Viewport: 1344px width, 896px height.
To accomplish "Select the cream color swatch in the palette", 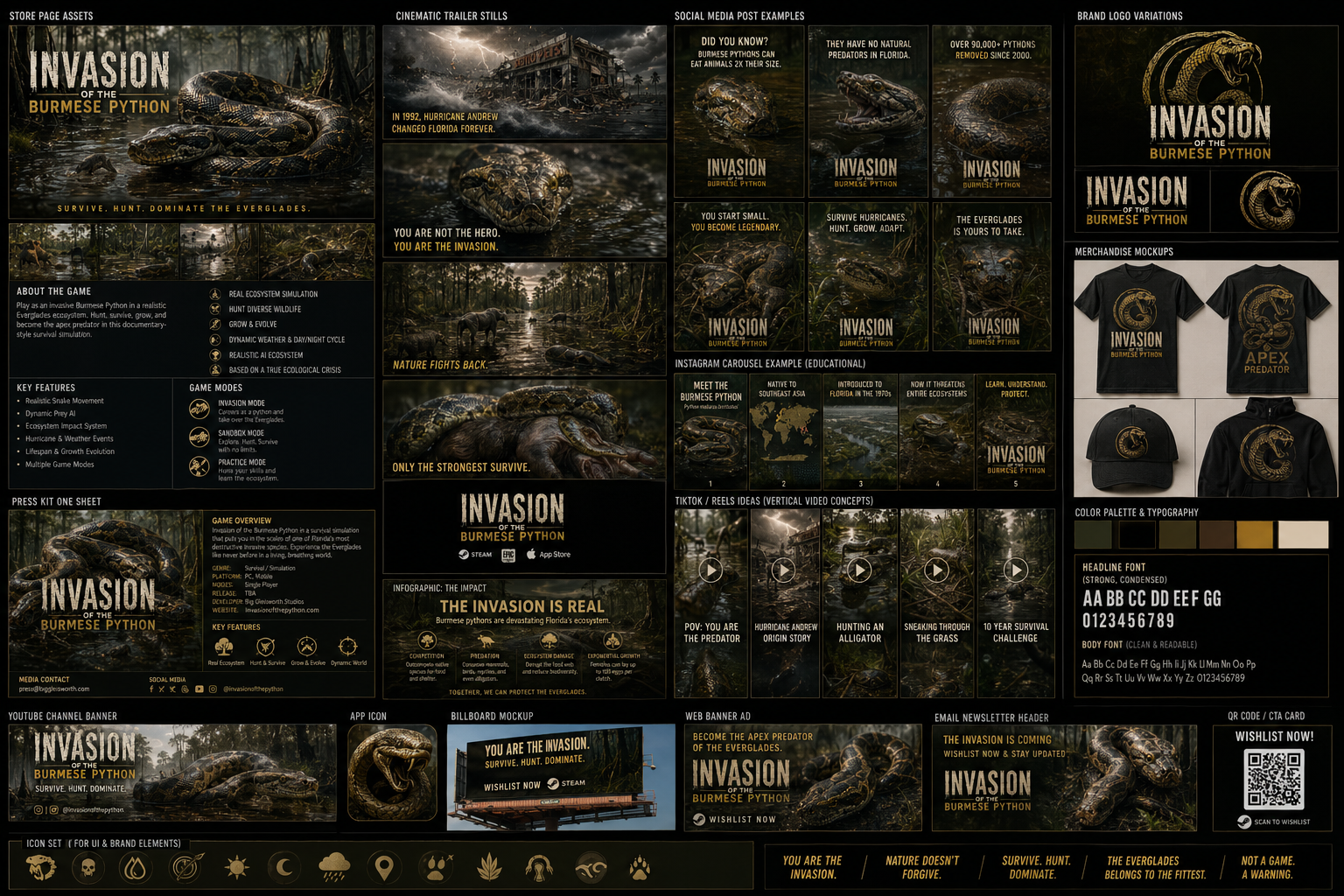I will tap(1303, 535).
